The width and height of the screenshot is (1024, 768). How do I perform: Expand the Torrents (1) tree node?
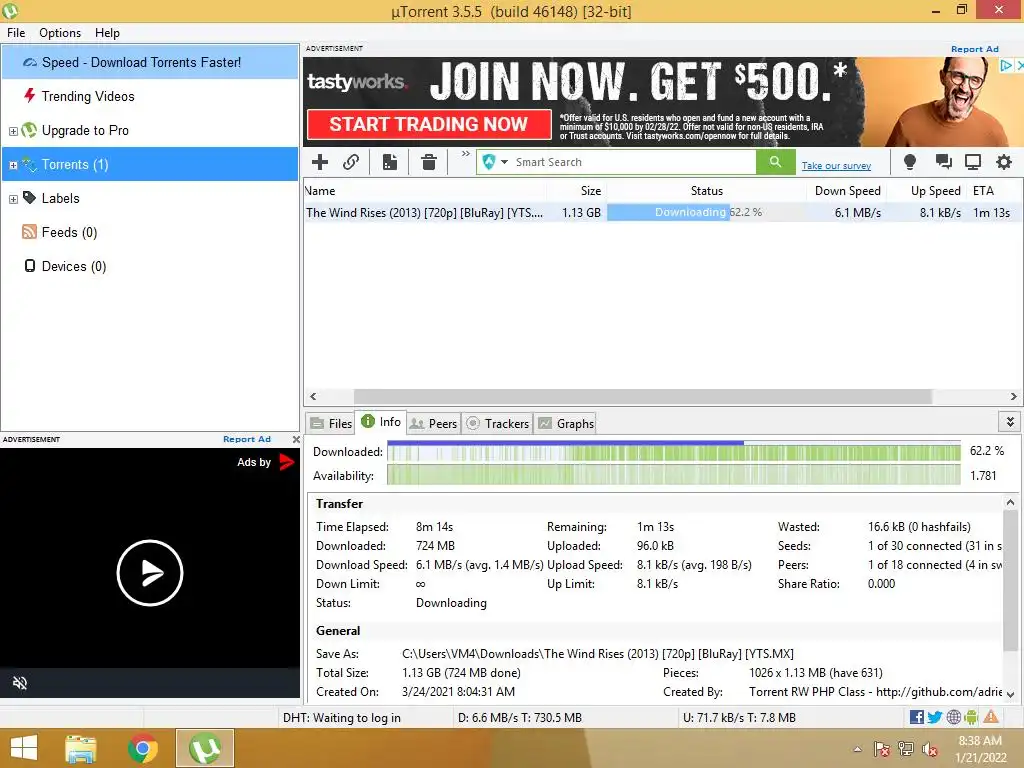coord(13,165)
